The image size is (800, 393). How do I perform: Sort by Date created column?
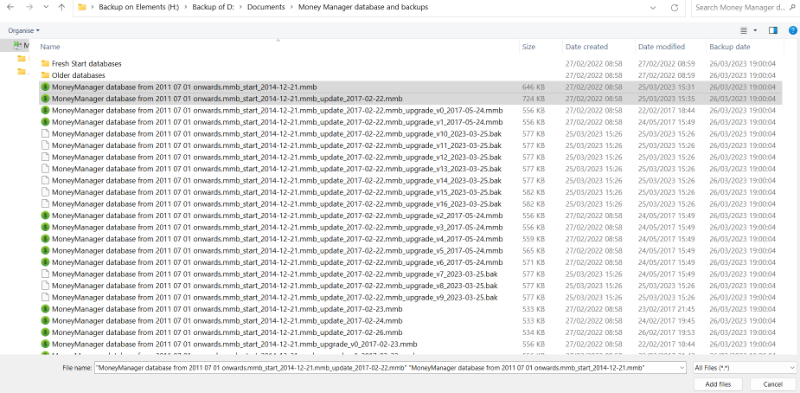coord(586,46)
